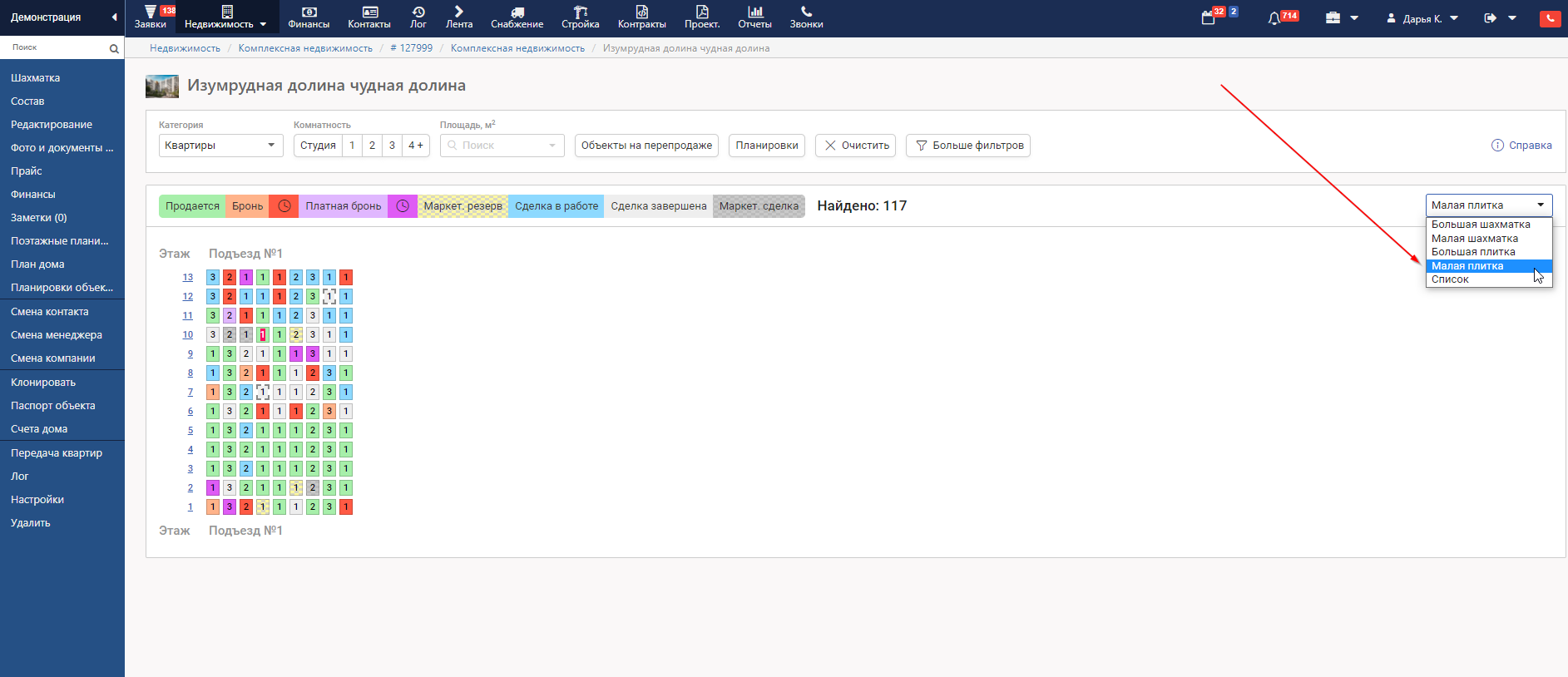1568x677 pixels.
Task: Select Малая шахматка from view list
Action: click(1489, 239)
